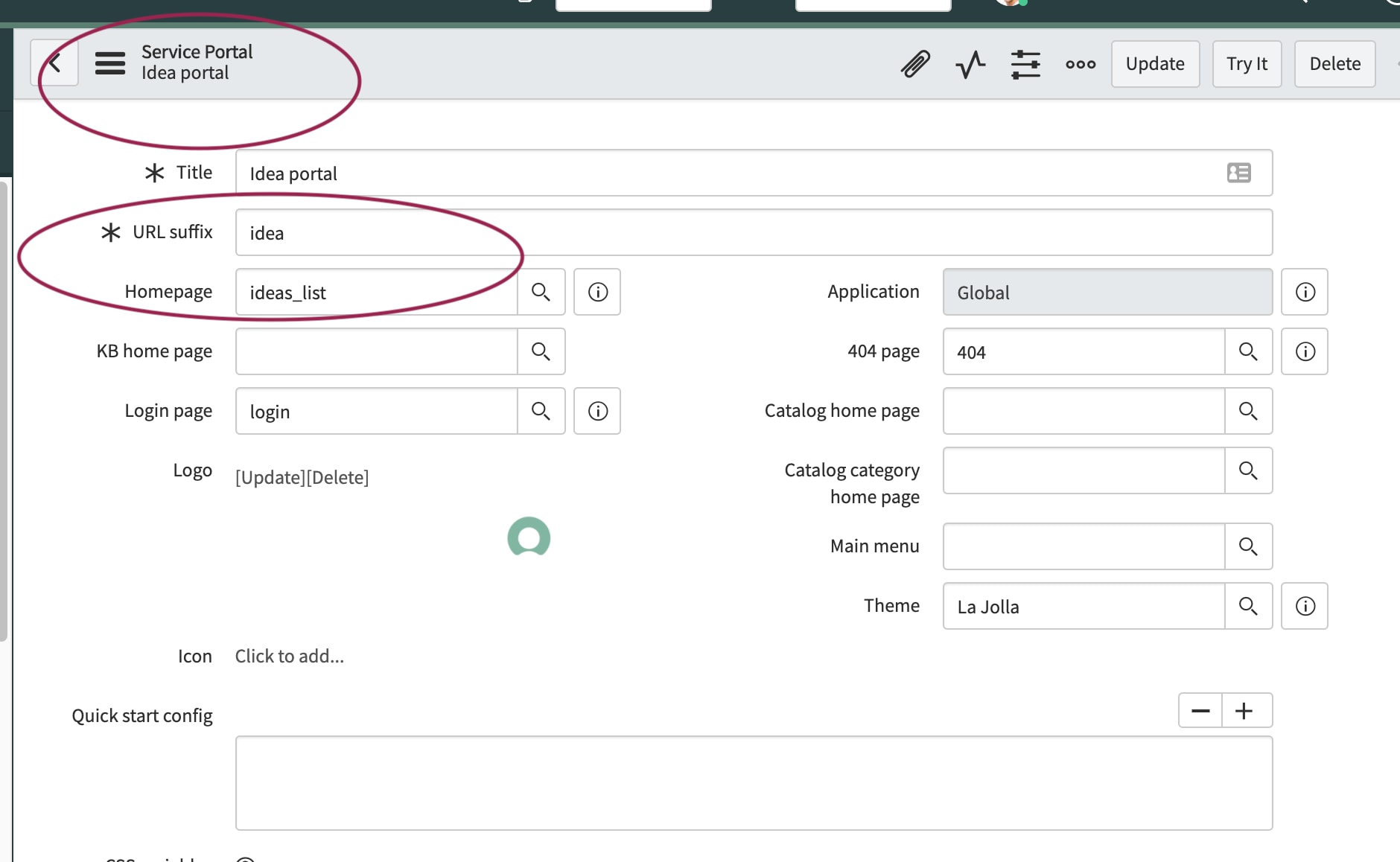Preview the Homepage record info icon
1400x862 pixels.
597,292
